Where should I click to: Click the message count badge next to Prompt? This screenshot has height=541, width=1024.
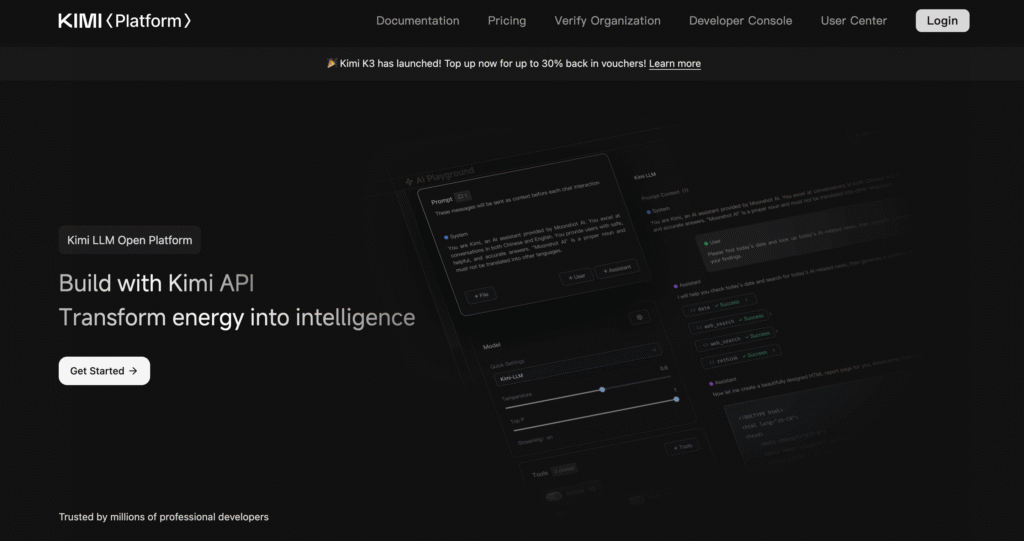[x=463, y=196]
